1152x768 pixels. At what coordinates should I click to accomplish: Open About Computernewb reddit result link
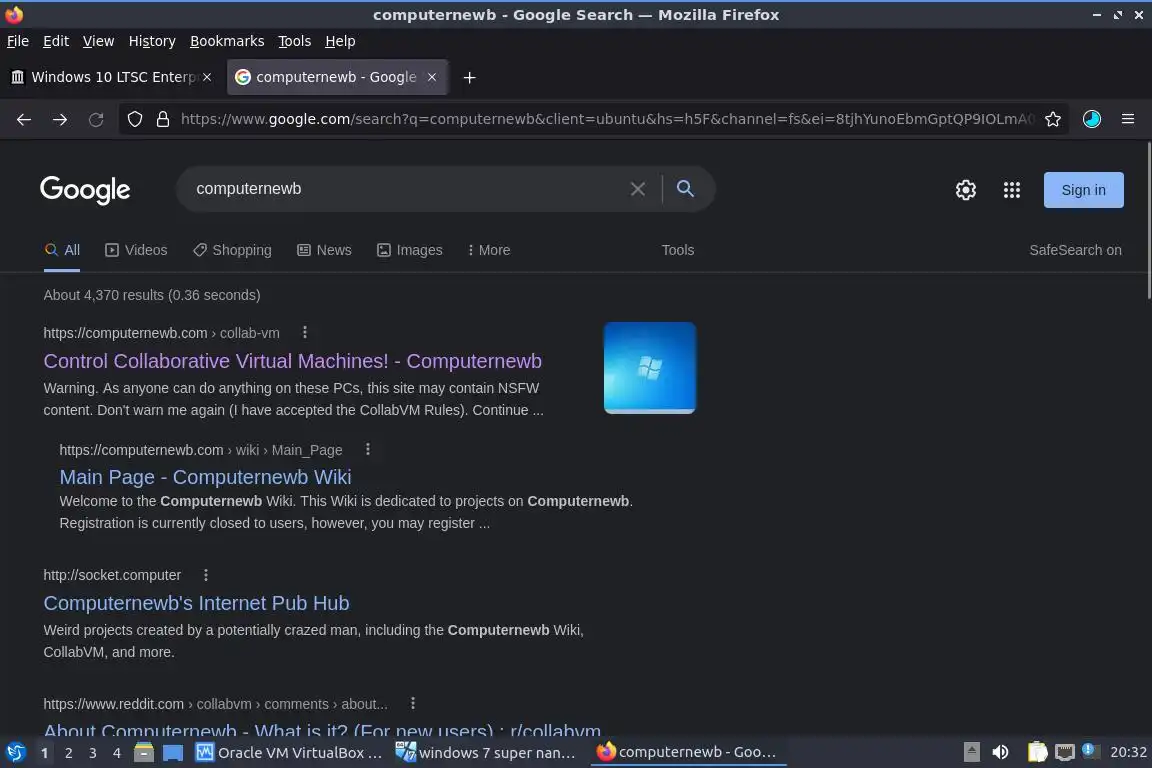pos(322,730)
